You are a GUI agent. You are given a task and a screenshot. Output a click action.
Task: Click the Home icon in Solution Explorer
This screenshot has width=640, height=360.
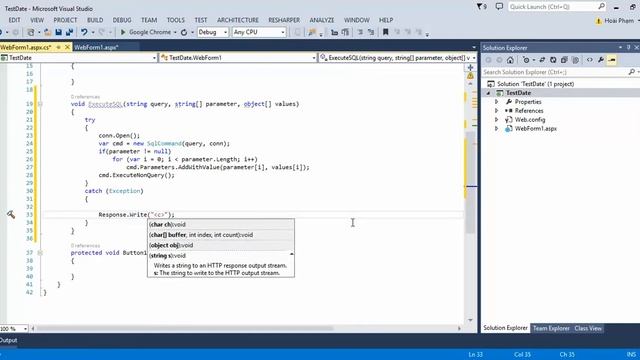coord(510,60)
